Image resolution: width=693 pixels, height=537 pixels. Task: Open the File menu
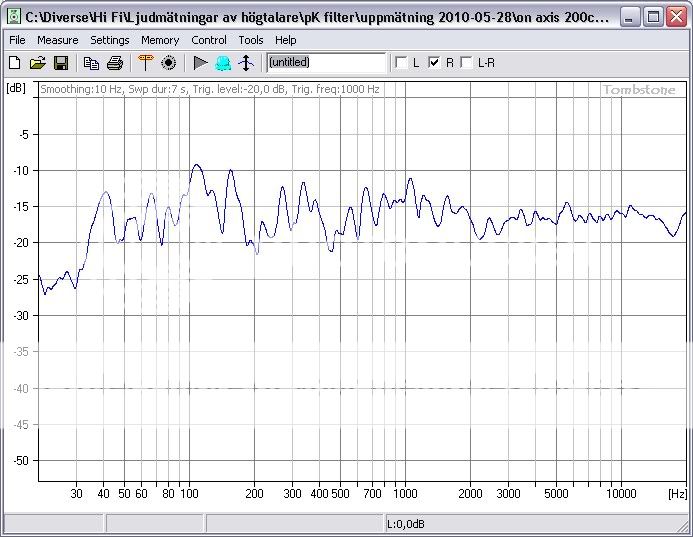click(17, 40)
